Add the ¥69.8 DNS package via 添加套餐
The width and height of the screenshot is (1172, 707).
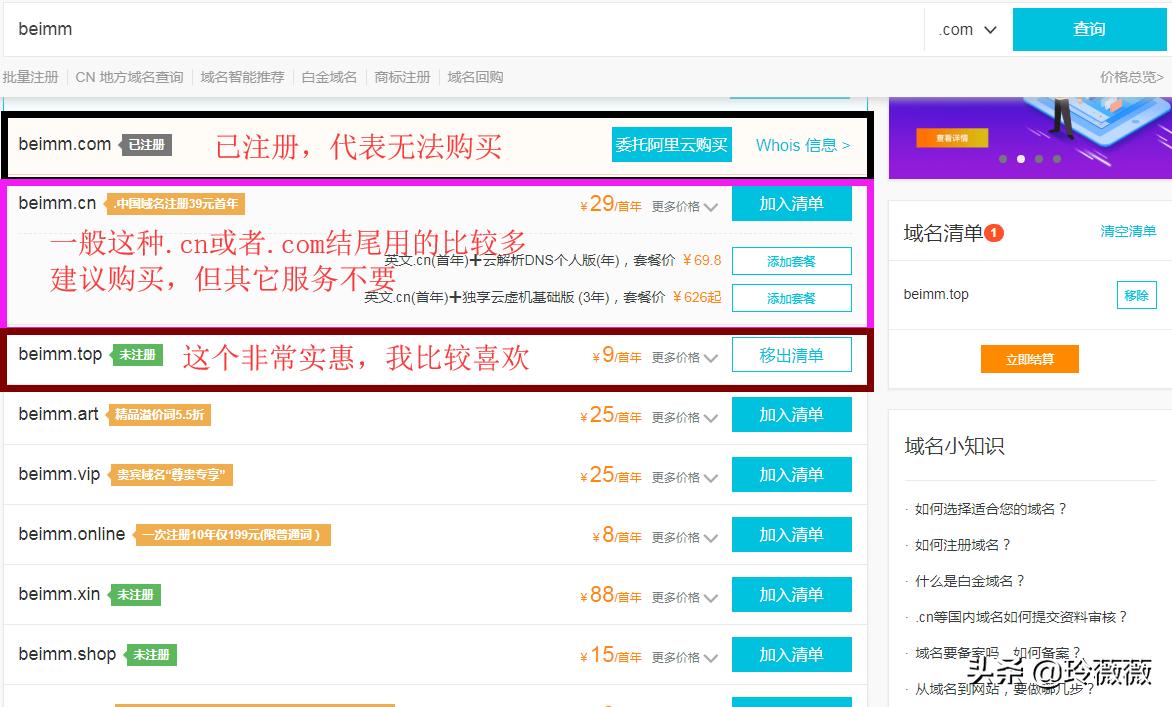point(791,261)
